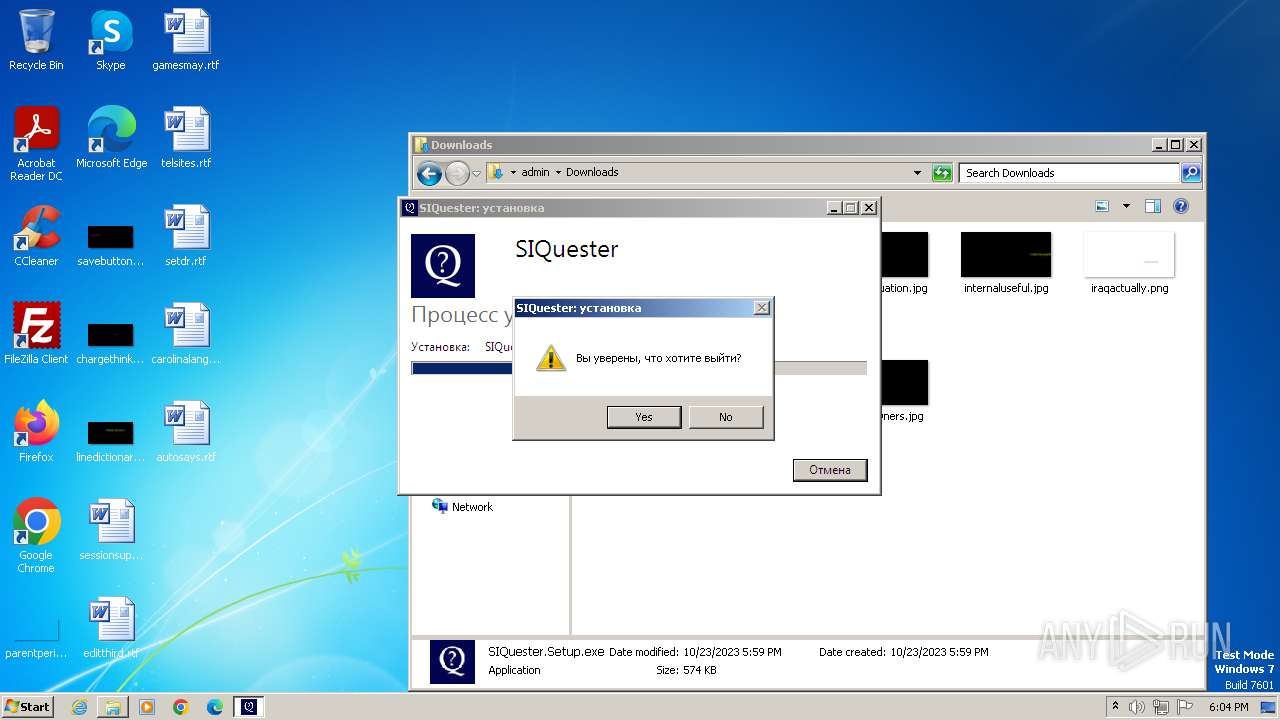
Task: Switch to the SIQuester installer taskbar button
Action: click(249, 707)
